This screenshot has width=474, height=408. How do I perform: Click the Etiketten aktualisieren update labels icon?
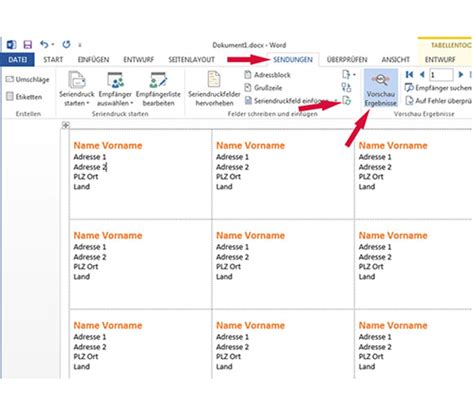click(347, 100)
